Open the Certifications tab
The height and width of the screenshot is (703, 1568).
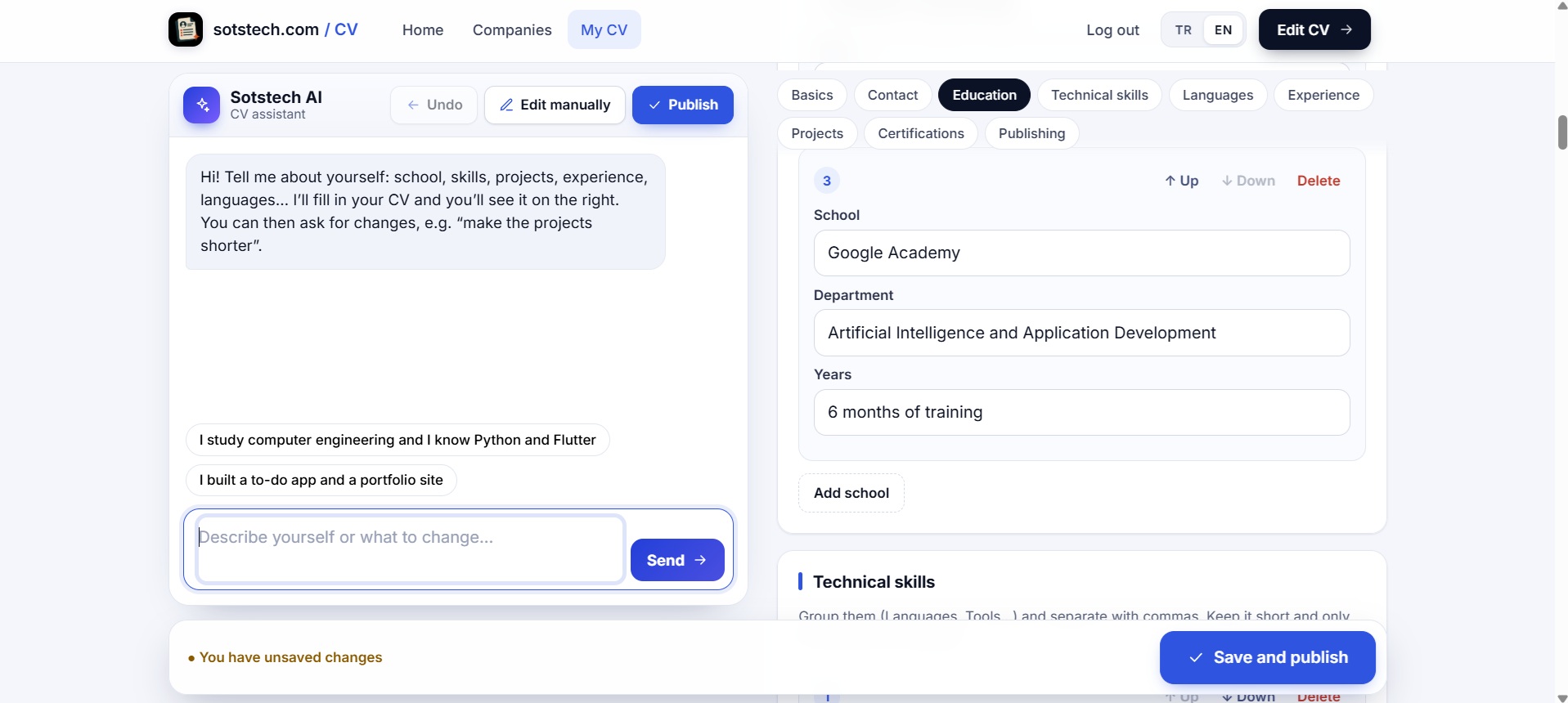coord(921,133)
